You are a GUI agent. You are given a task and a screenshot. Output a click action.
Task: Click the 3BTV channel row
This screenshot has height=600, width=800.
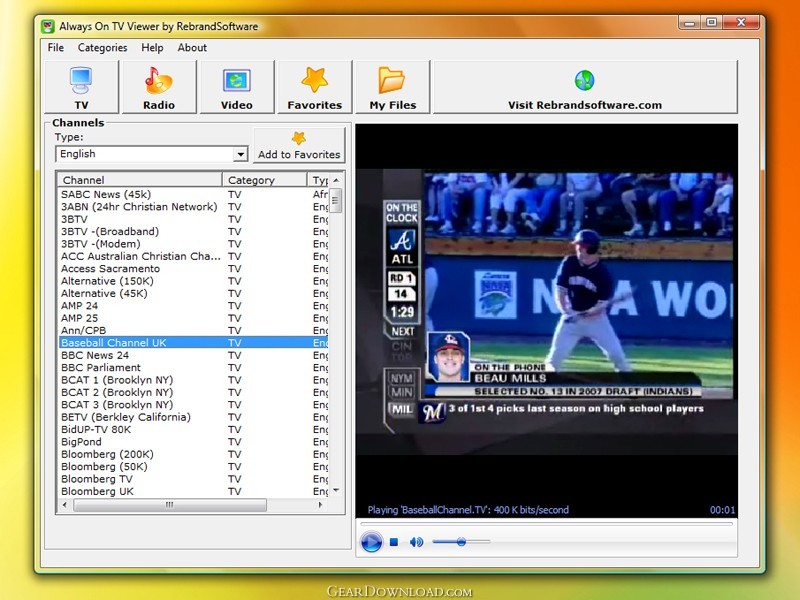coord(193,219)
